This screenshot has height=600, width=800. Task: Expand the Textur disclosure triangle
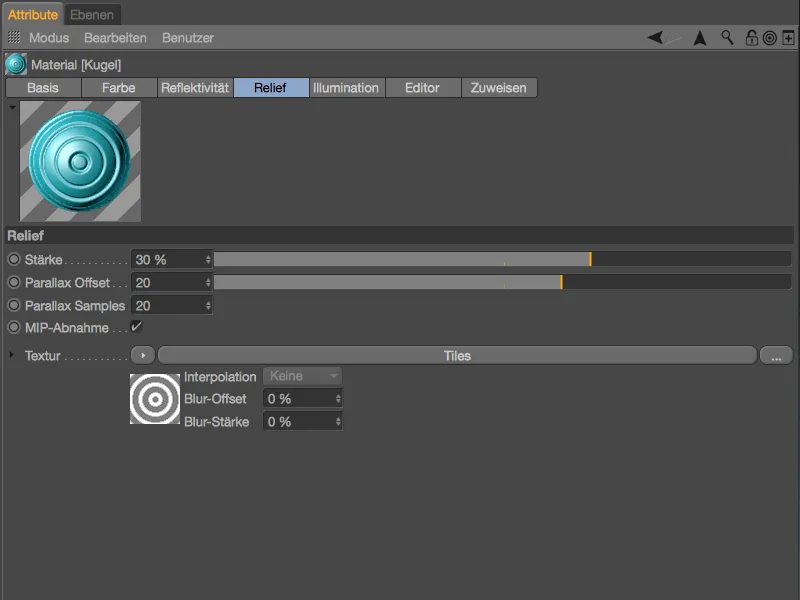pyautogui.click(x=11, y=355)
